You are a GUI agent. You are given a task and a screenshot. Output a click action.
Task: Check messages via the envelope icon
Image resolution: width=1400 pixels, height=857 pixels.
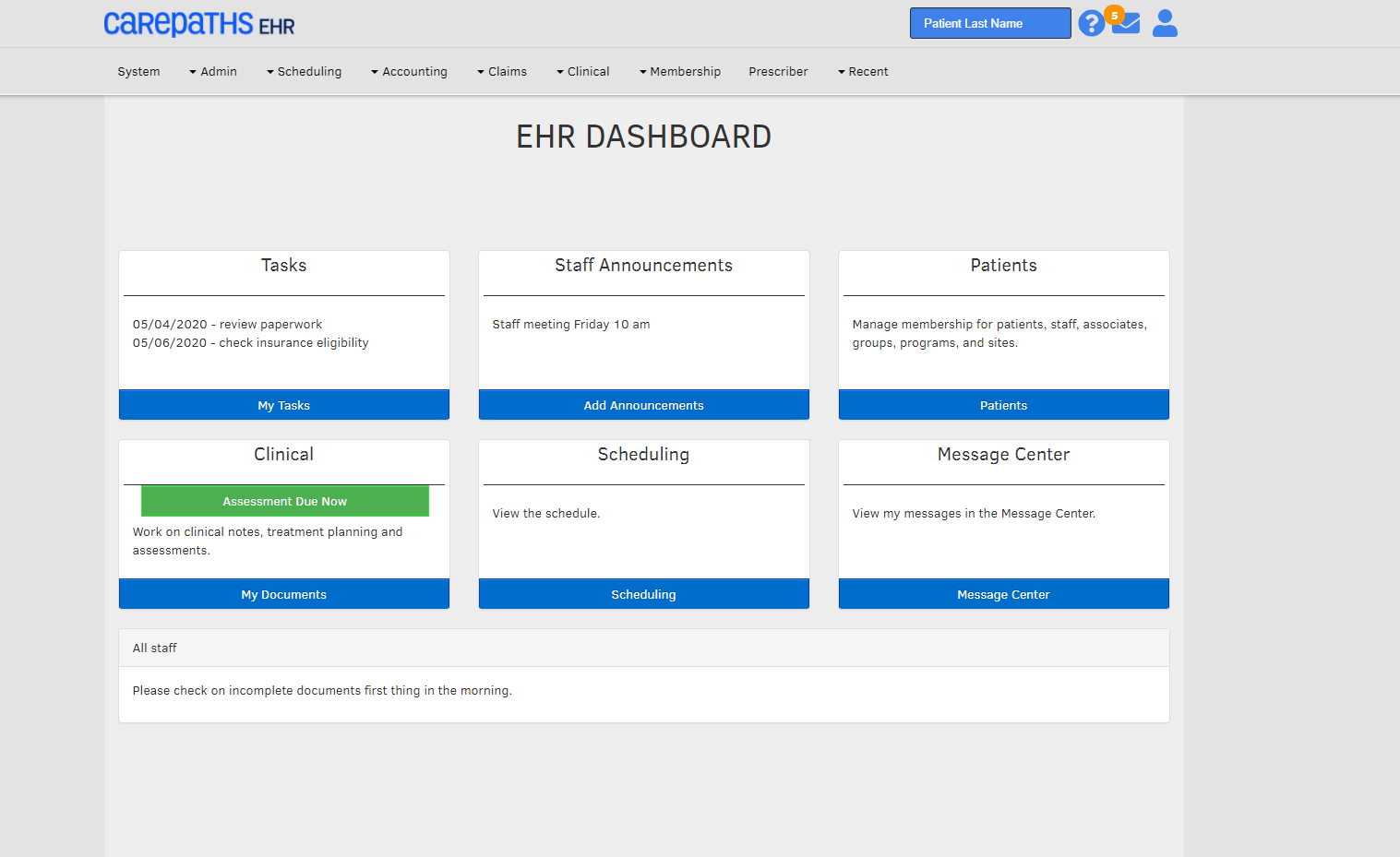coord(1127,22)
